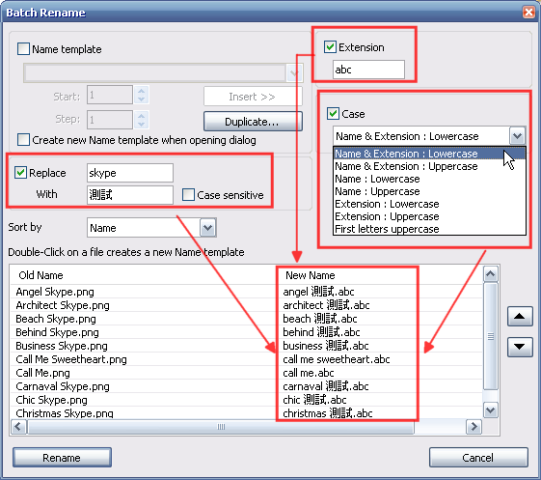This screenshot has width=541, height=480.
Task: Click the Replace text field containing skype
Action: [x=130, y=173]
